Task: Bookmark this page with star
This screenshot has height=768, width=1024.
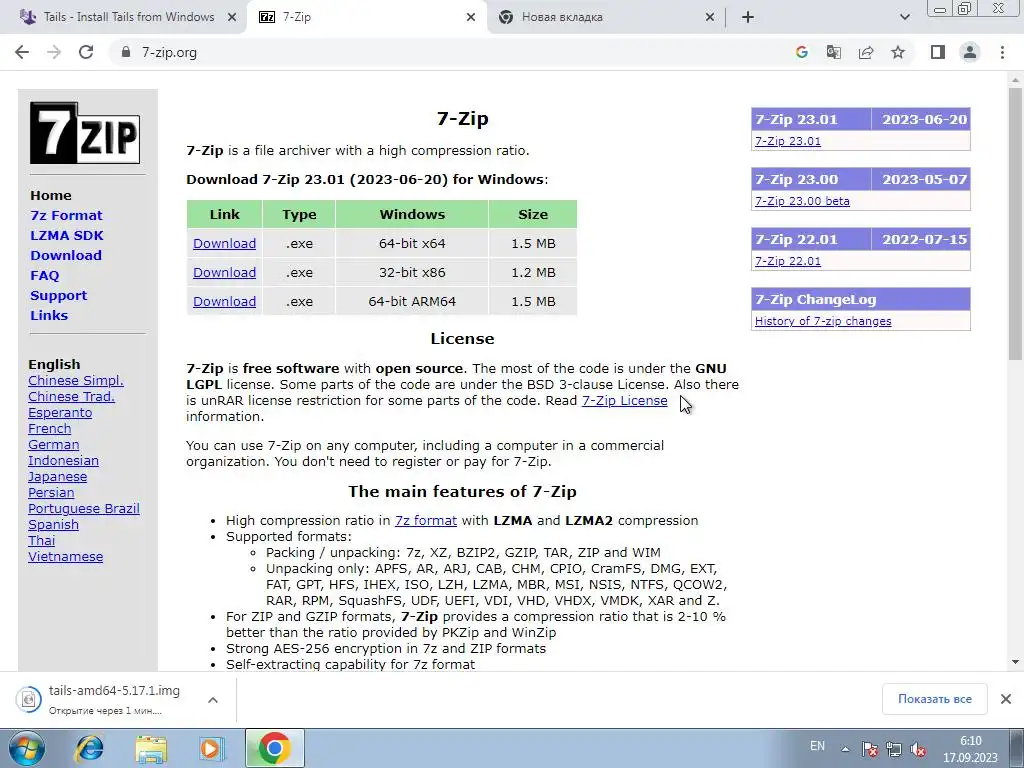Action: coord(898,52)
